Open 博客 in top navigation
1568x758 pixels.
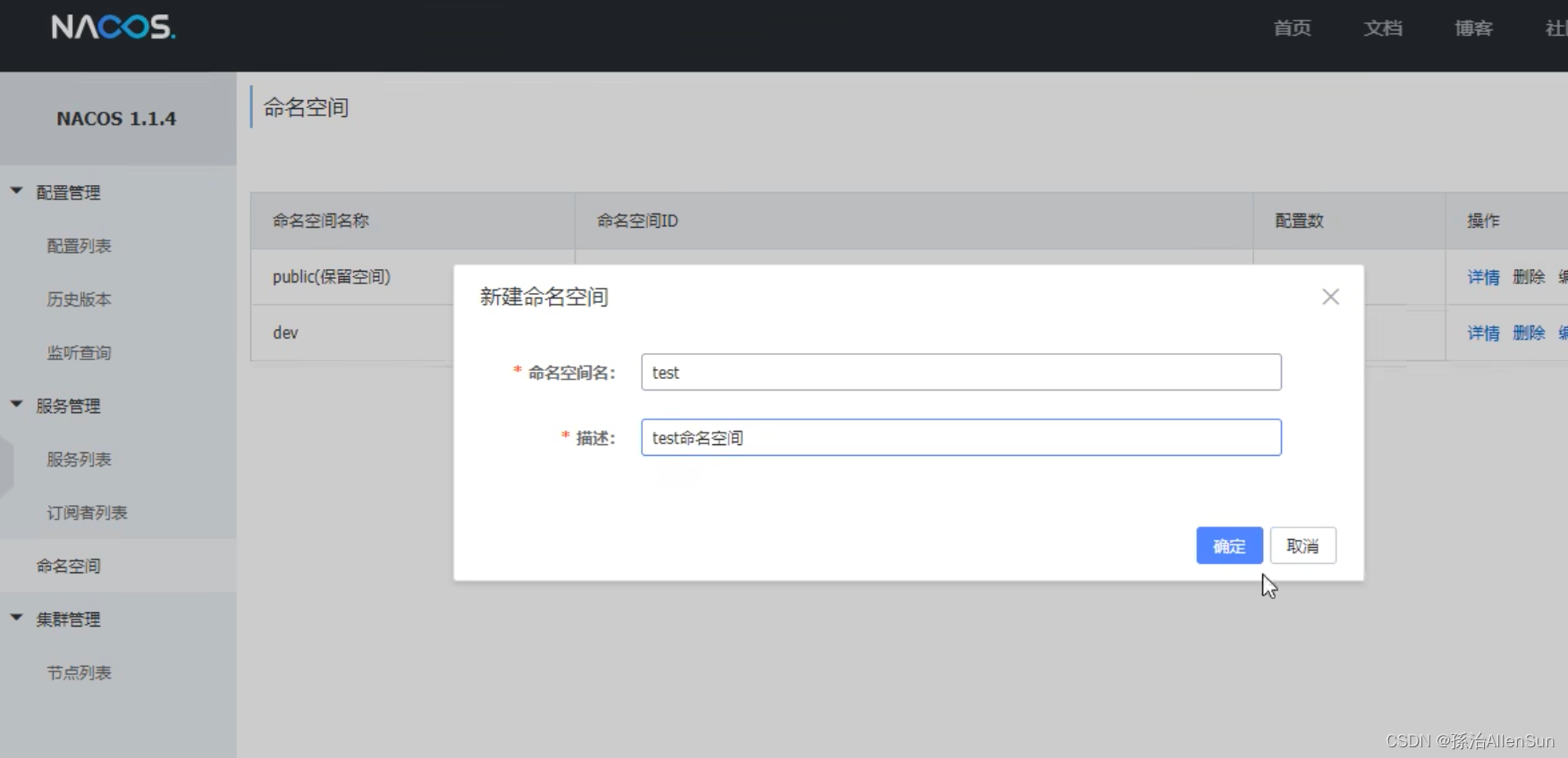click(x=1473, y=29)
